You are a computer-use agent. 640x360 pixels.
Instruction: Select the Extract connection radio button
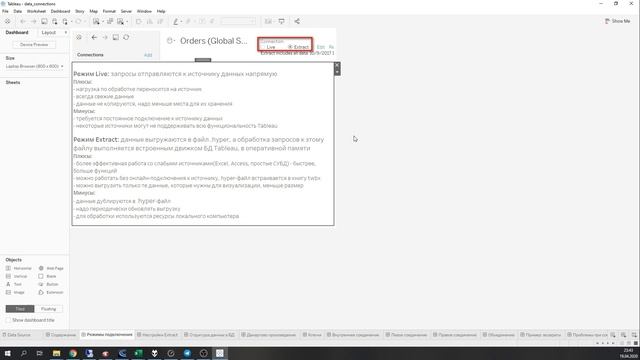point(290,47)
